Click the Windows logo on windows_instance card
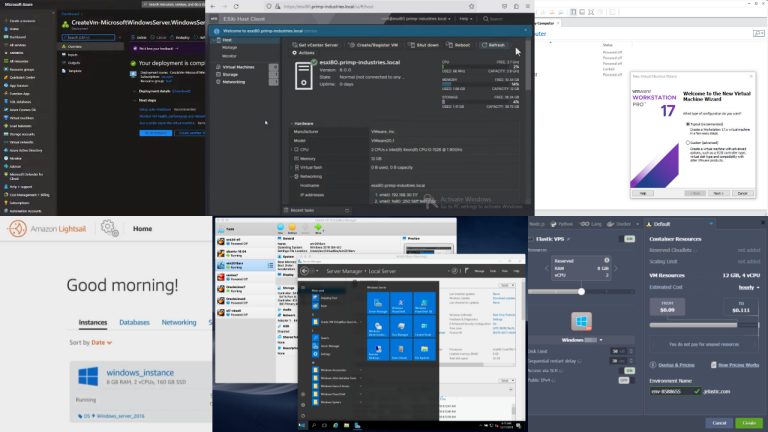The image size is (768, 432). pos(88,377)
